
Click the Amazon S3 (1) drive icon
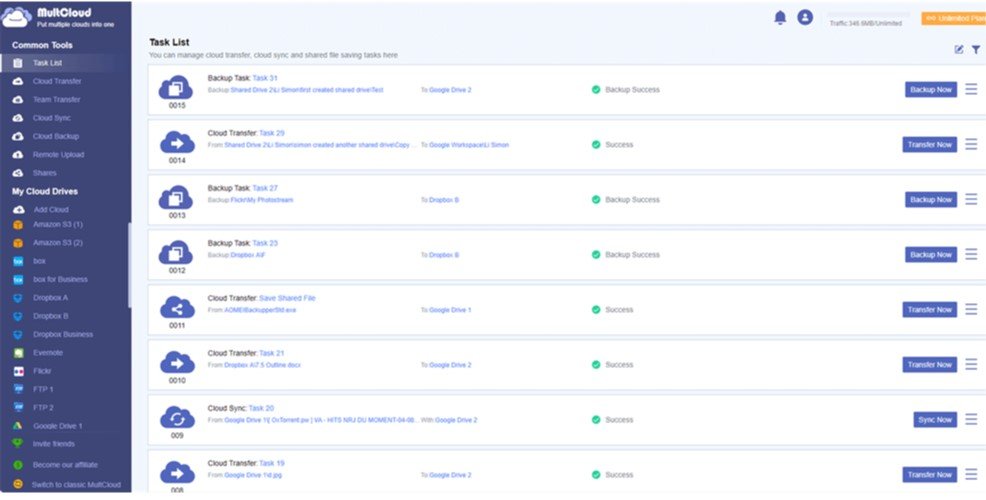click(18, 225)
